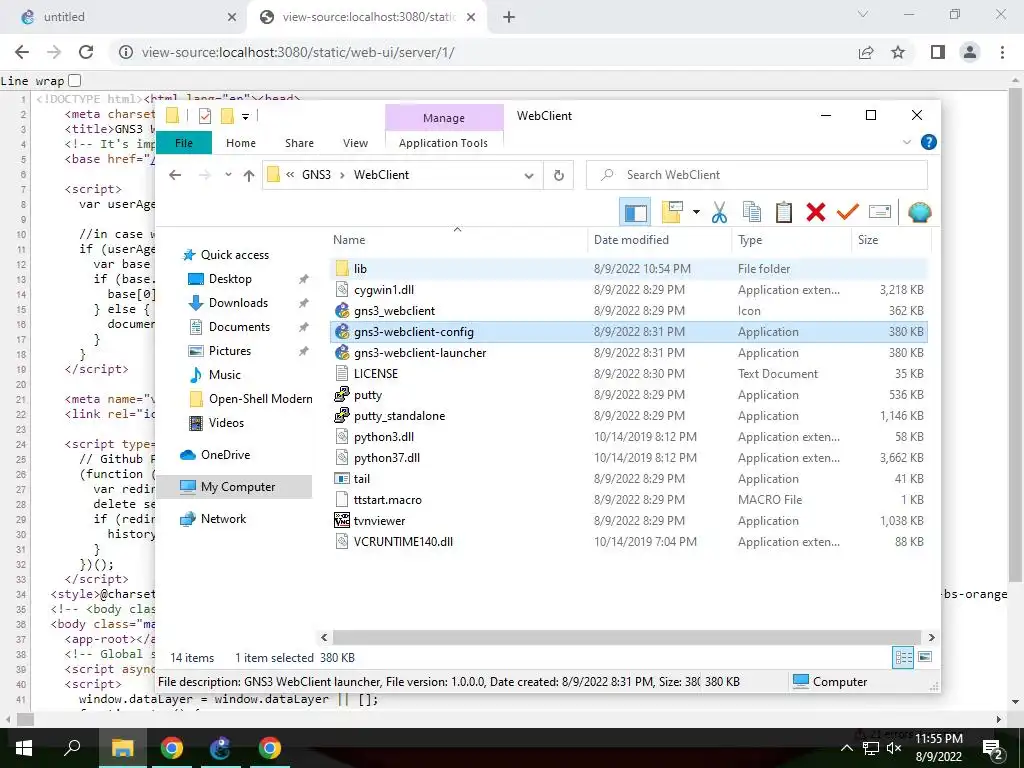Image resolution: width=1024 pixels, height=768 pixels.
Task: Switch to large icons view in status bar
Action: 925,657
